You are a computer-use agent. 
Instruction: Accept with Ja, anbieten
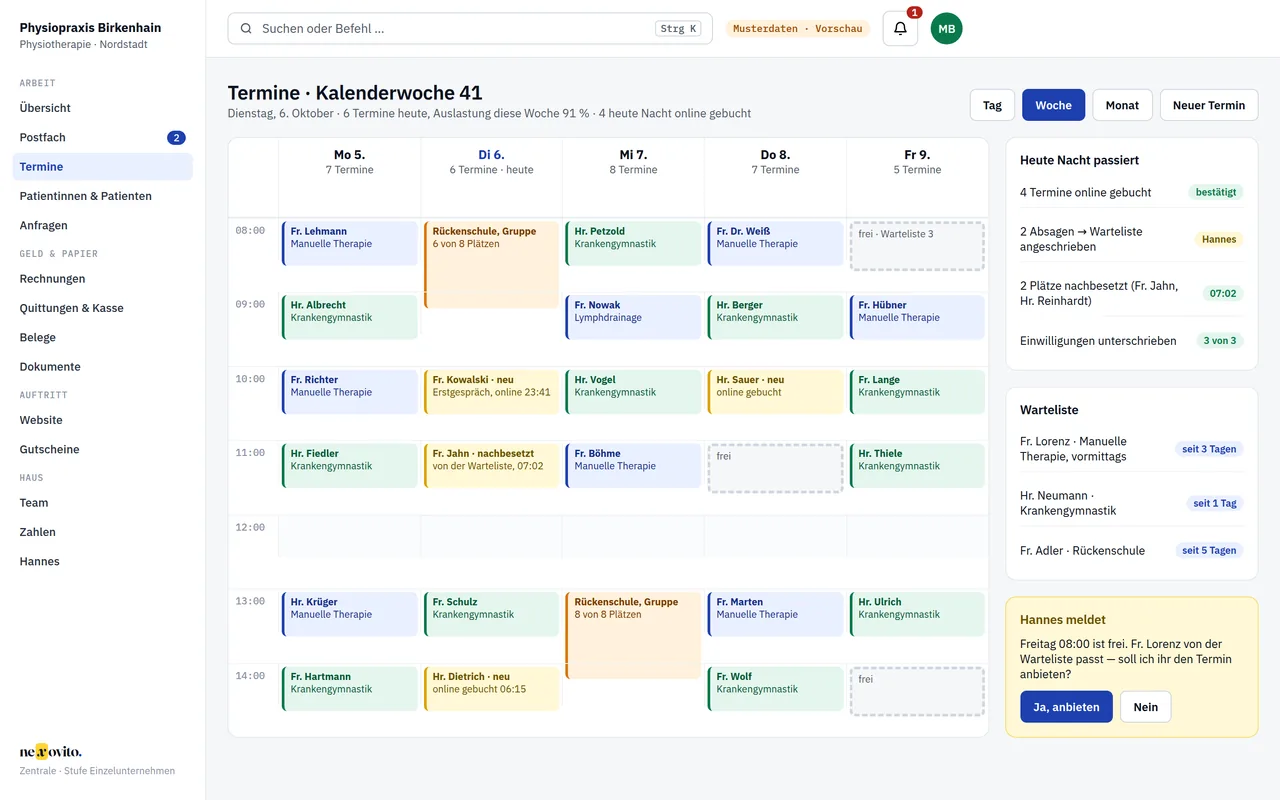click(x=1066, y=707)
